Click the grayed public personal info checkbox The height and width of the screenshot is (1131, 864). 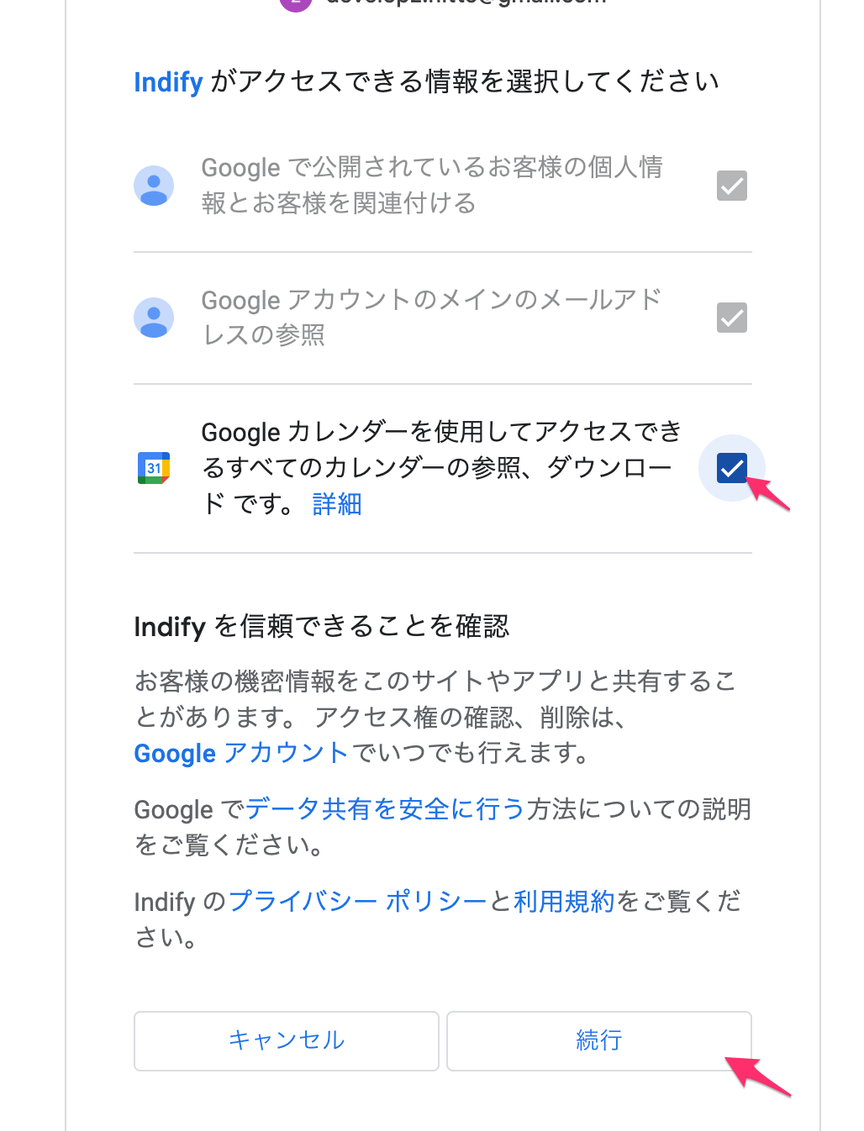point(731,186)
